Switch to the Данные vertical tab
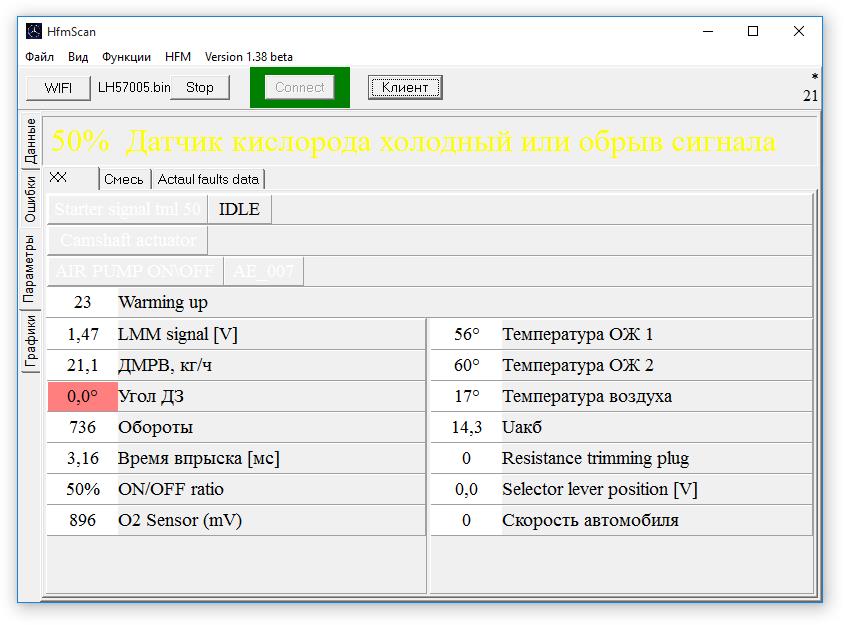844x625 pixels. point(31,141)
